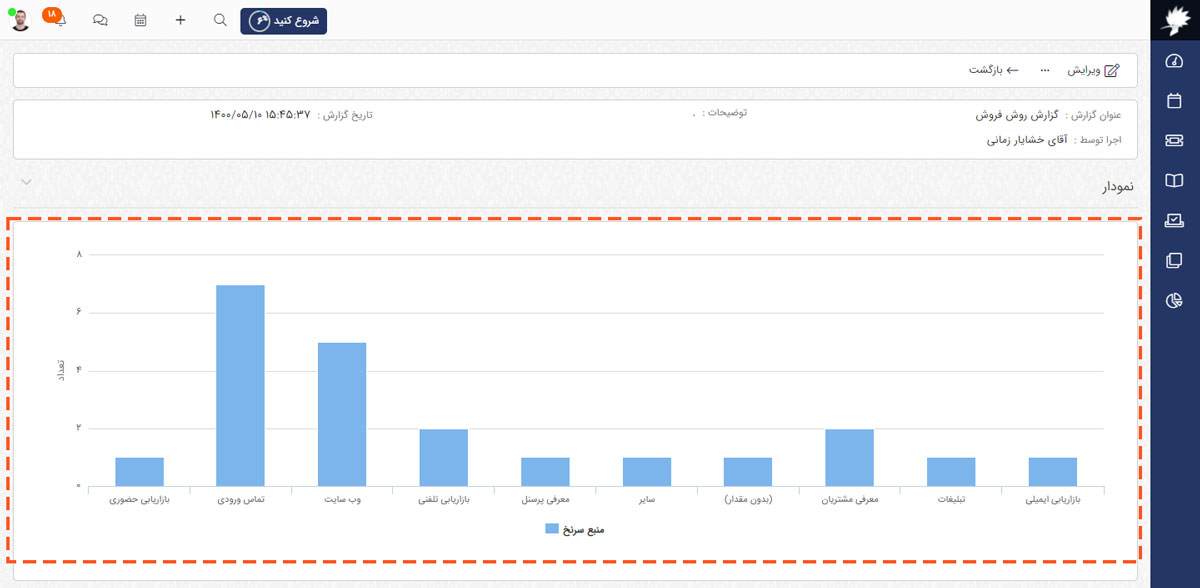Open the chat messages icon
1200x588 pixels.
[100, 20]
